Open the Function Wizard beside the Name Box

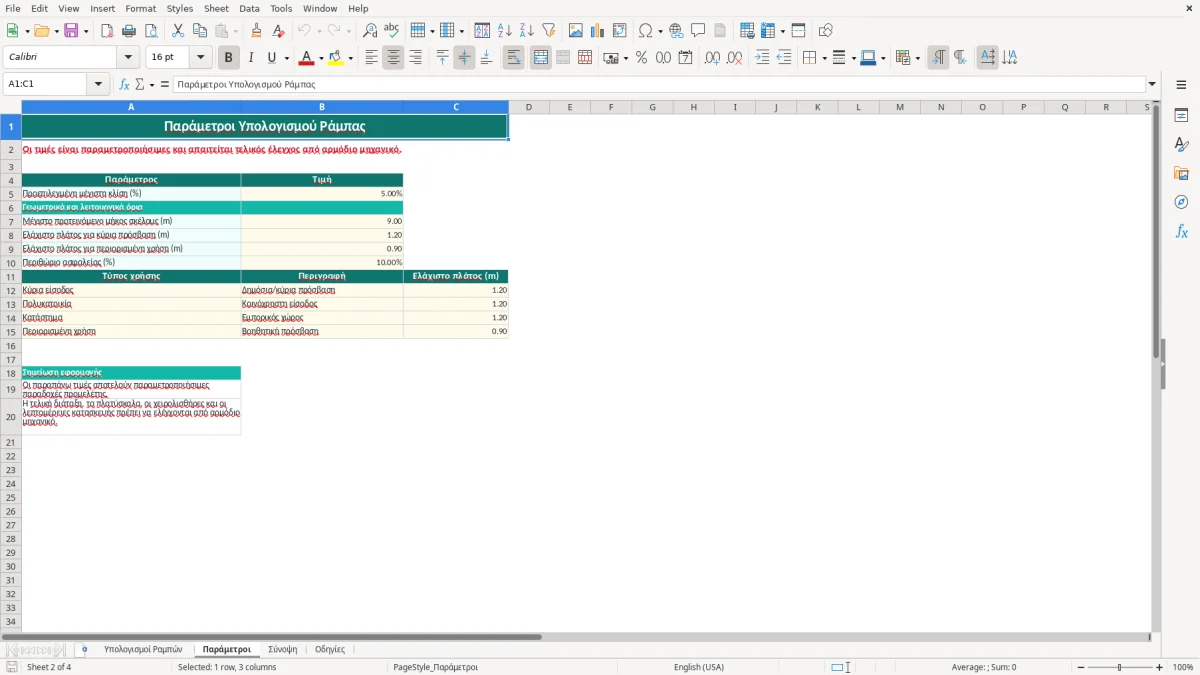(124, 84)
